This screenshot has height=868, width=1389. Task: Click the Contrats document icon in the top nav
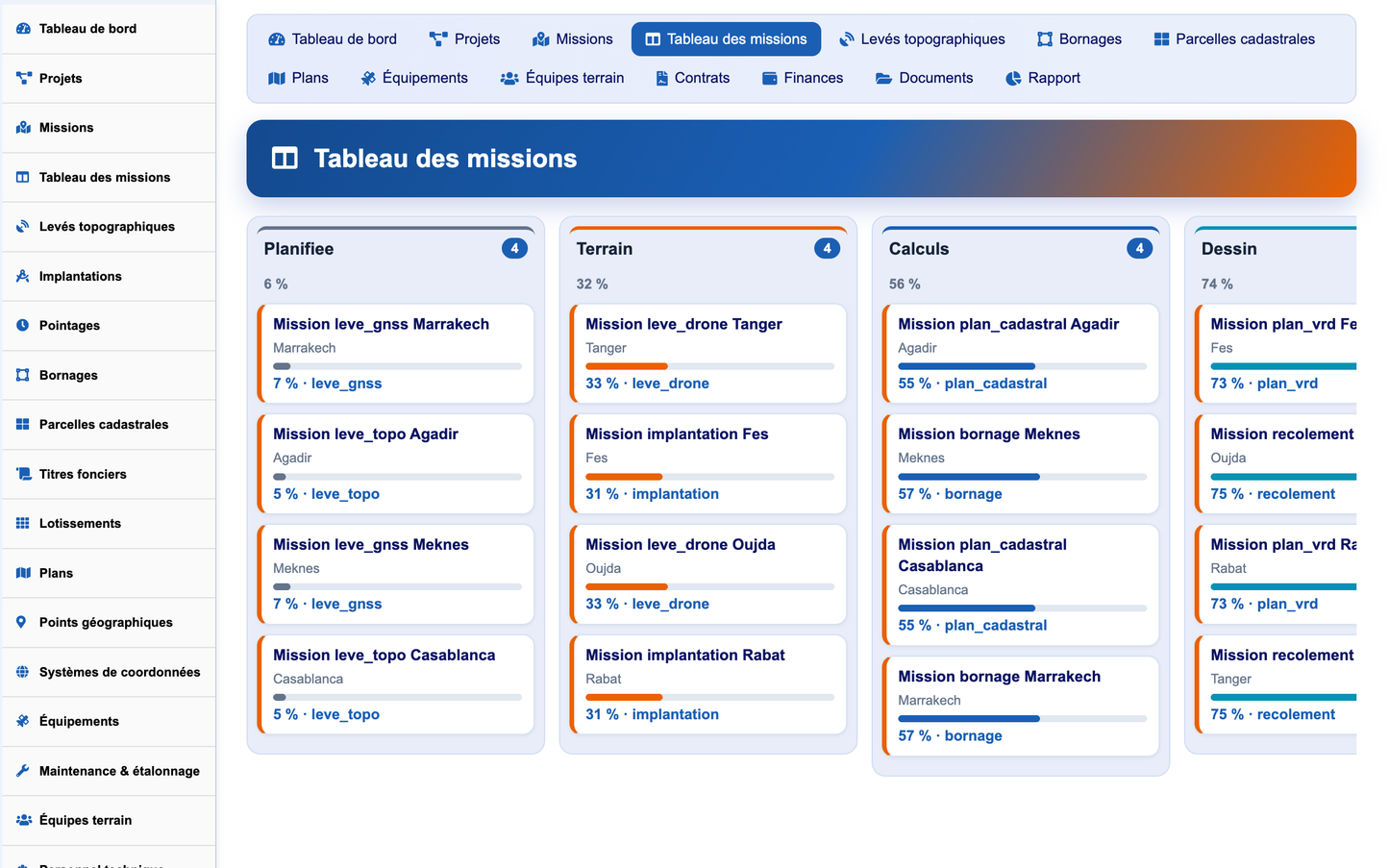662,78
